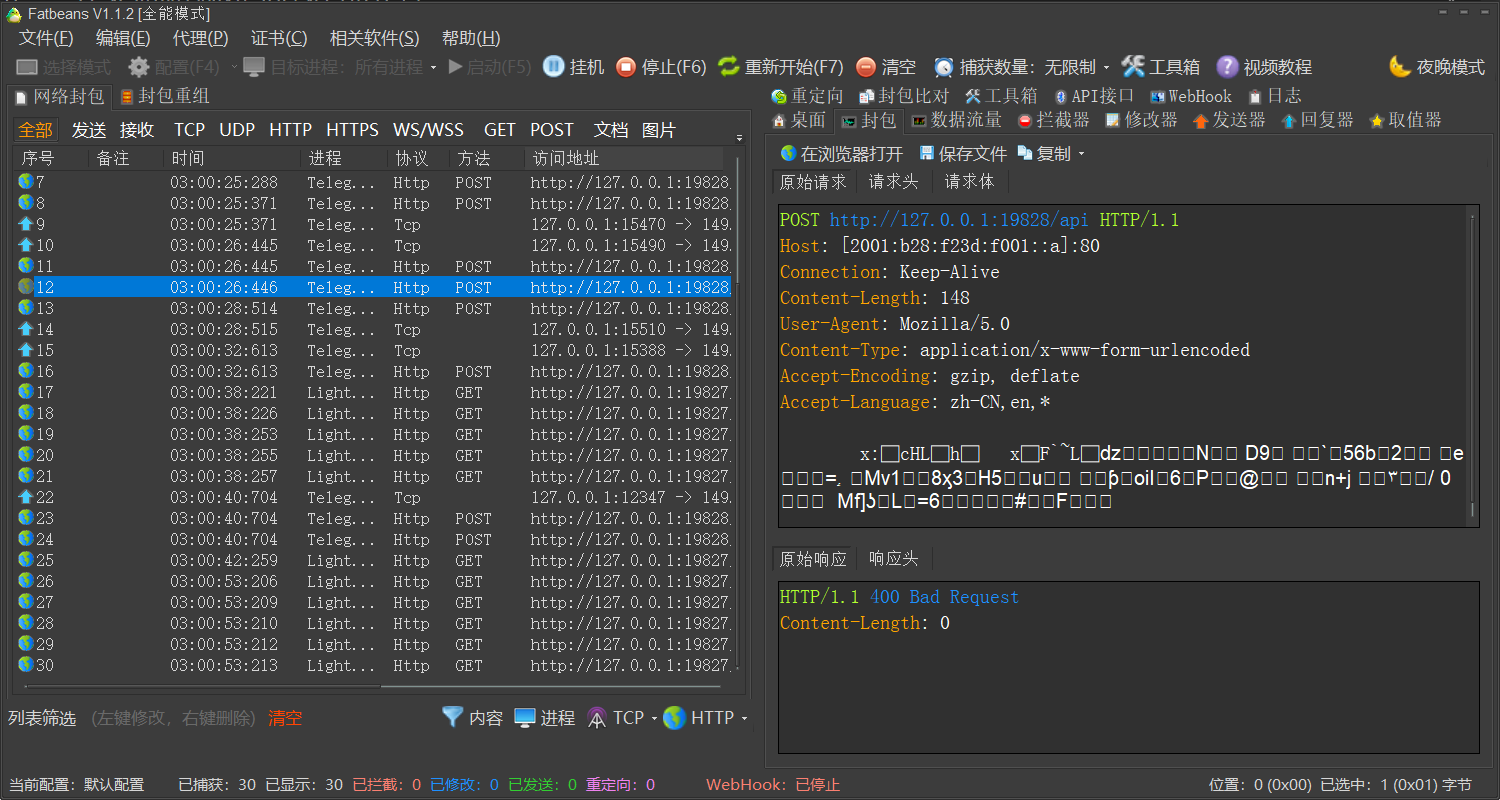Filter list by WS/WSS

coord(428,130)
